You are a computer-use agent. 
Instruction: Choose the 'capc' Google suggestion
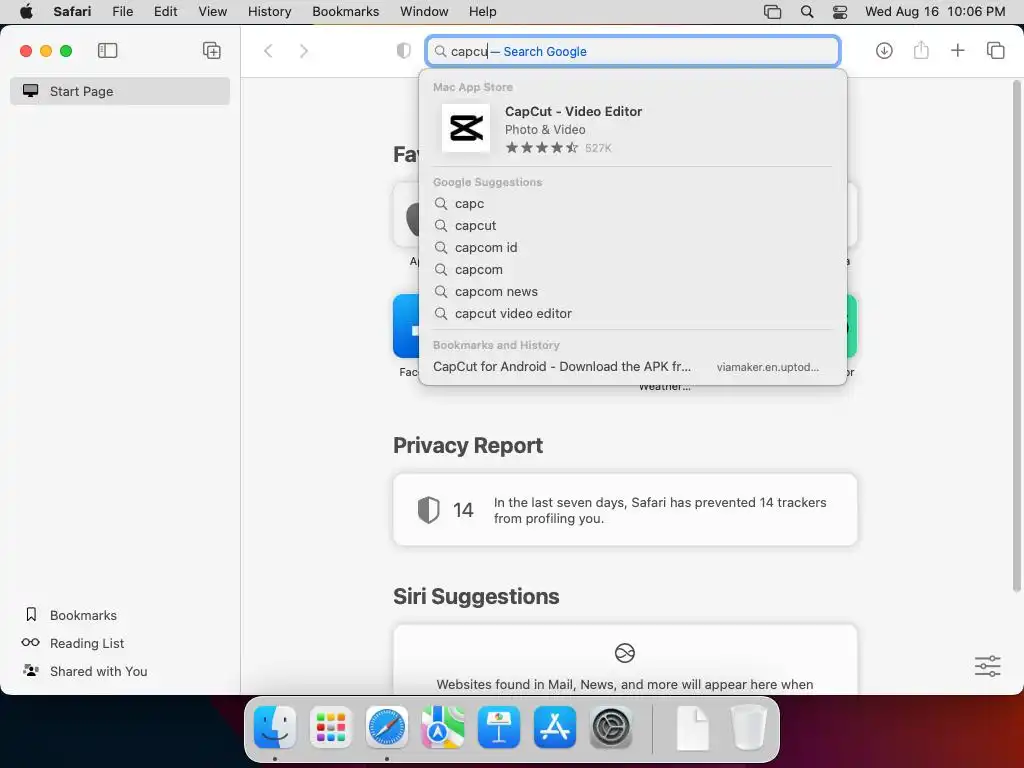[633, 204]
